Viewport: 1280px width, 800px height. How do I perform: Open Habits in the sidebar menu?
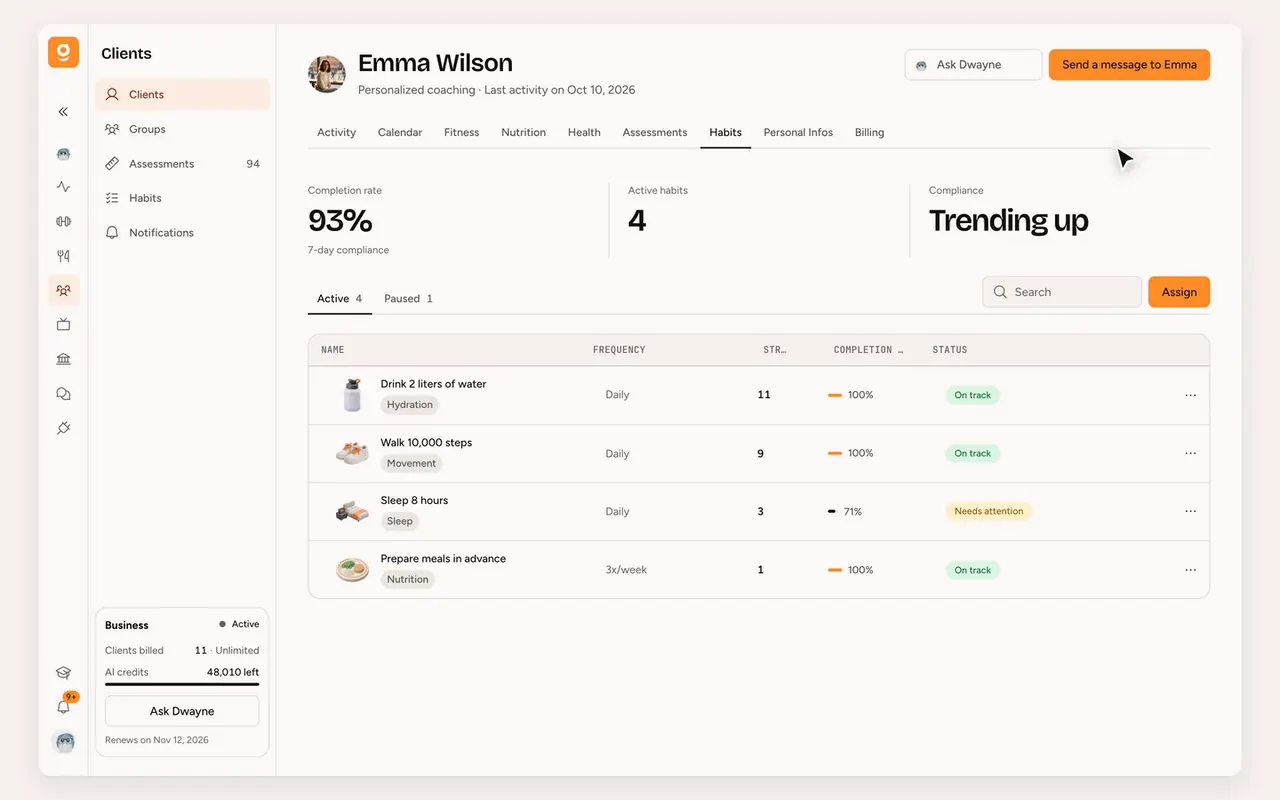pos(182,198)
